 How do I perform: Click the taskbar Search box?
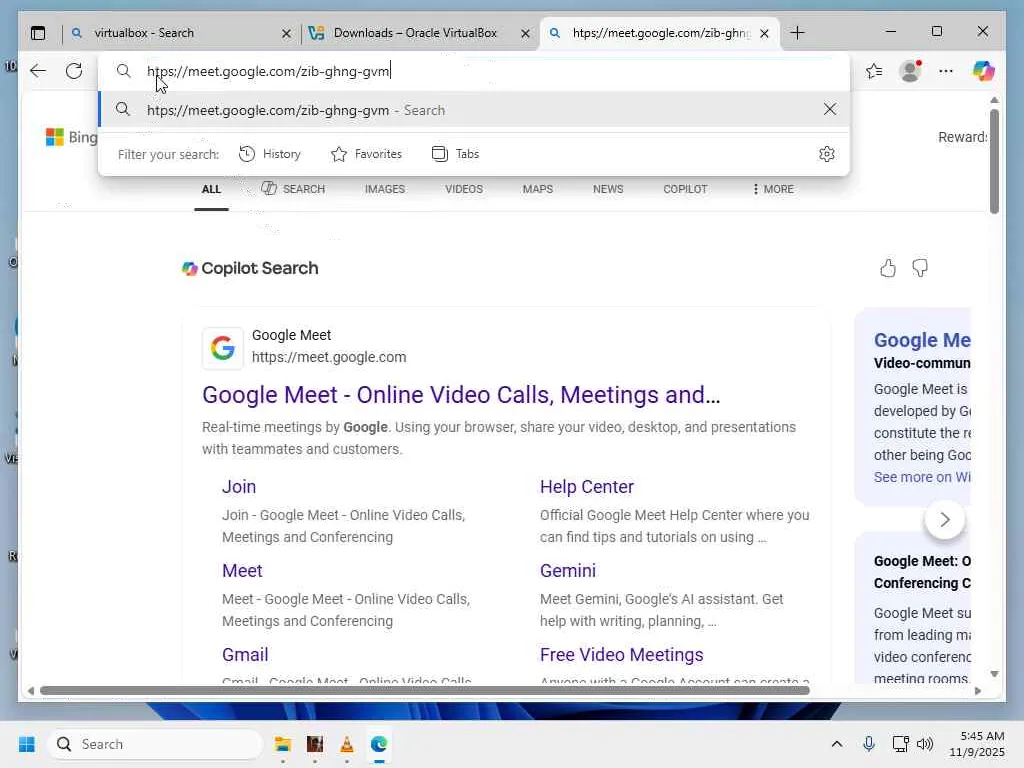point(155,744)
